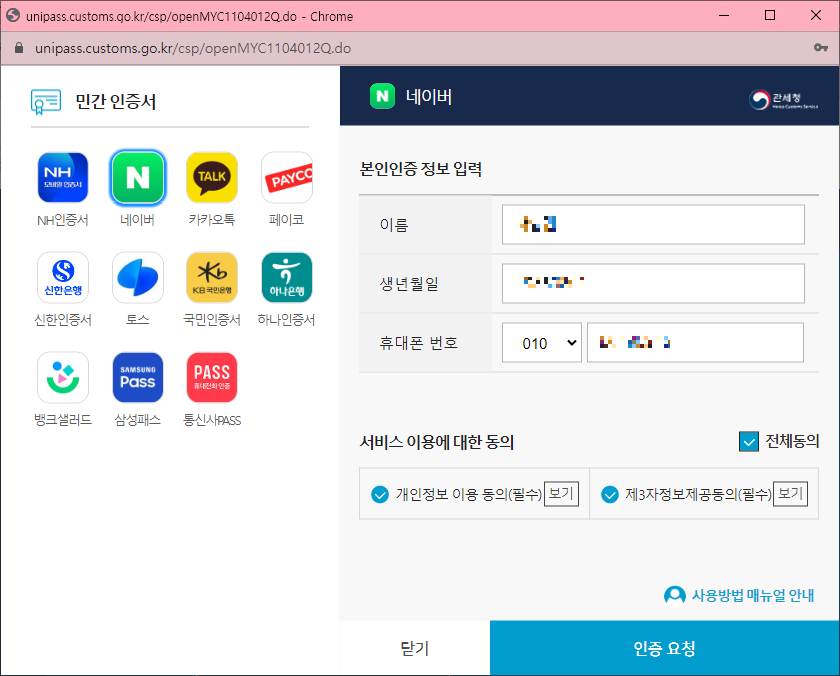Screen dimensions: 840x676
Task: Maximize the Chrome popup window
Action: (770, 16)
